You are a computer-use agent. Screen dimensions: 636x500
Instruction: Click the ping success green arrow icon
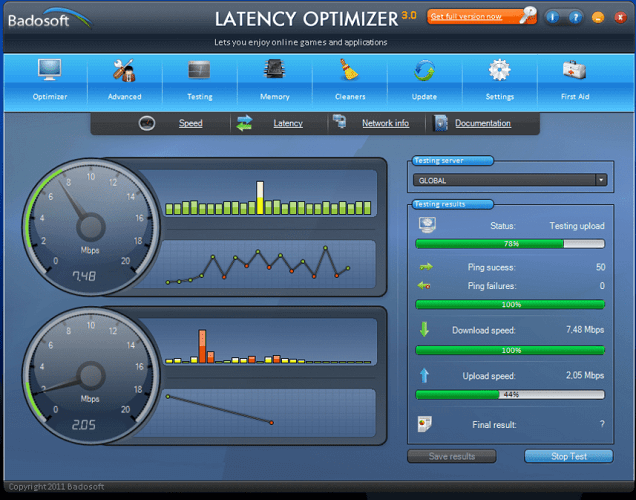point(426,267)
